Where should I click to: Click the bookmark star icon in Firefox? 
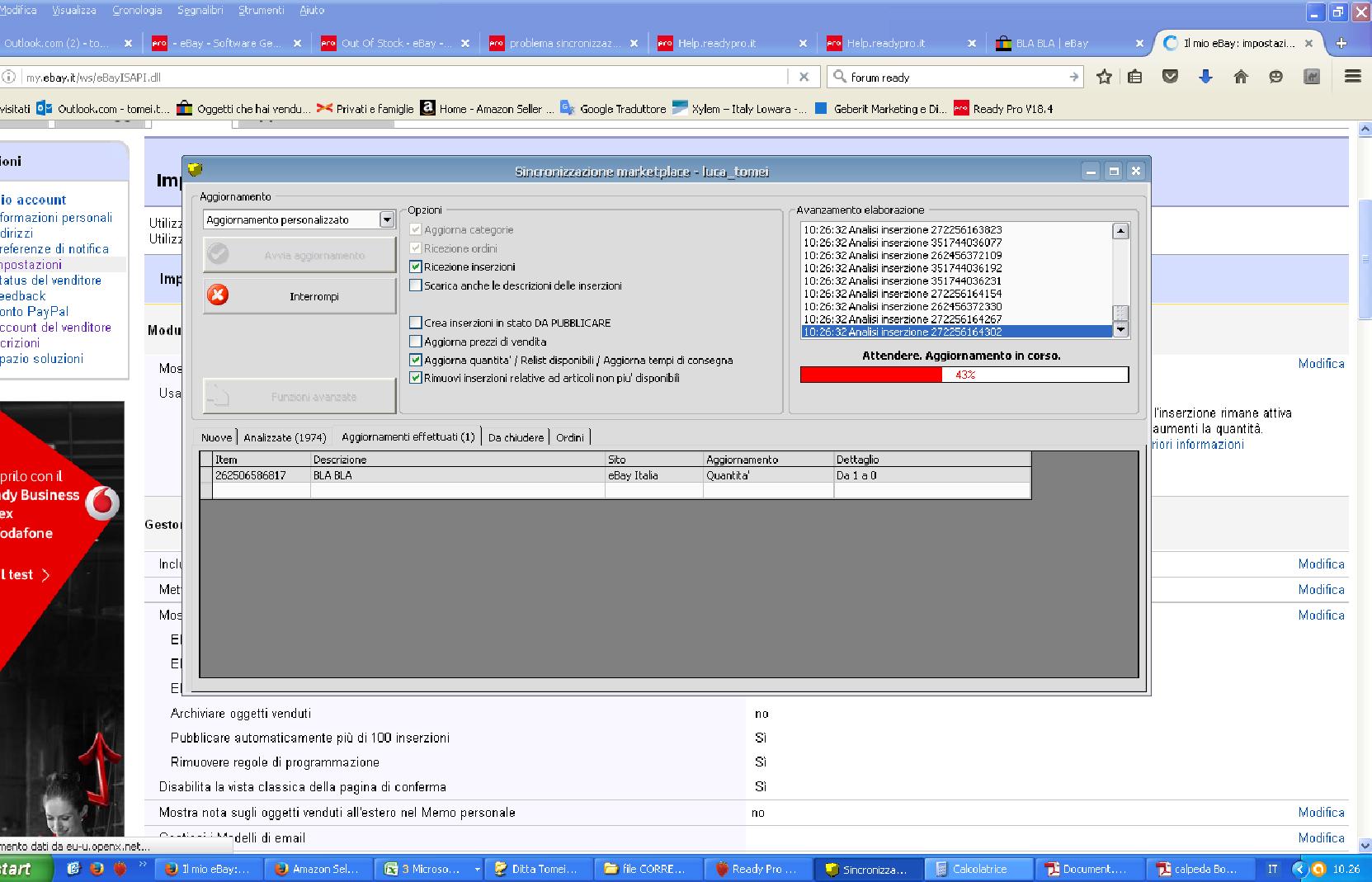point(1105,77)
